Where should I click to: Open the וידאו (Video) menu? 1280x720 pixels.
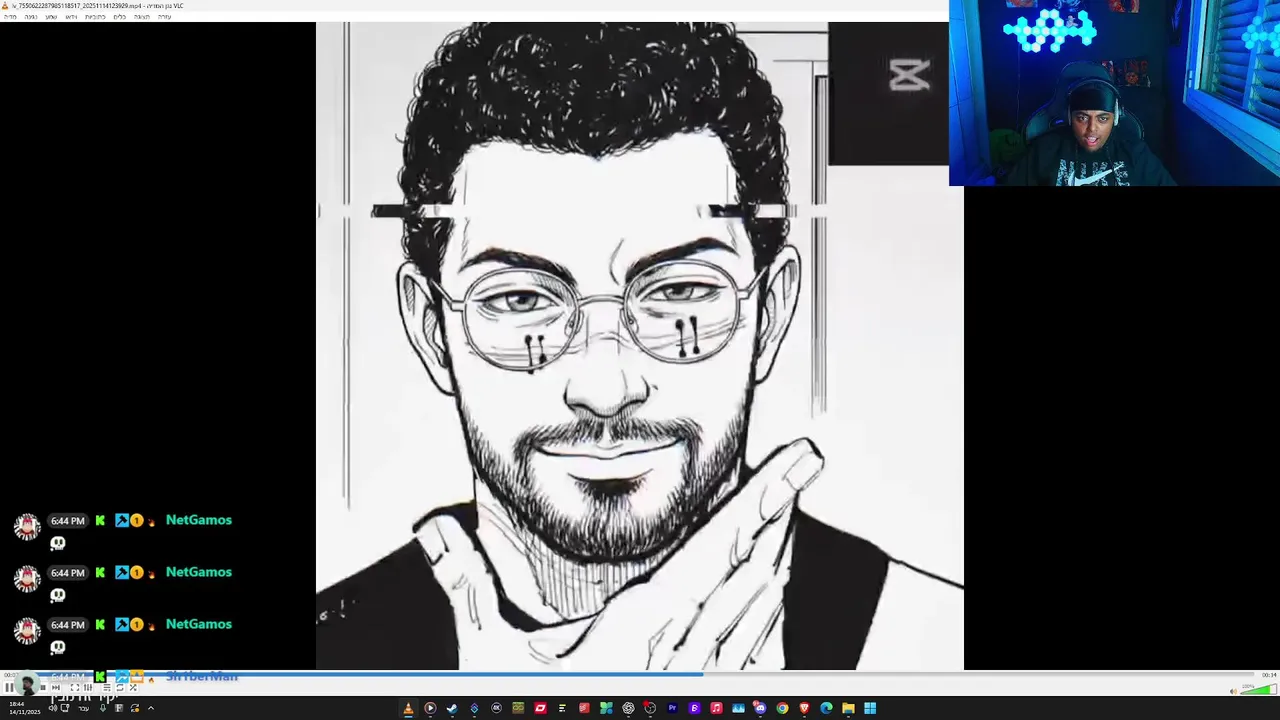(x=71, y=17)
